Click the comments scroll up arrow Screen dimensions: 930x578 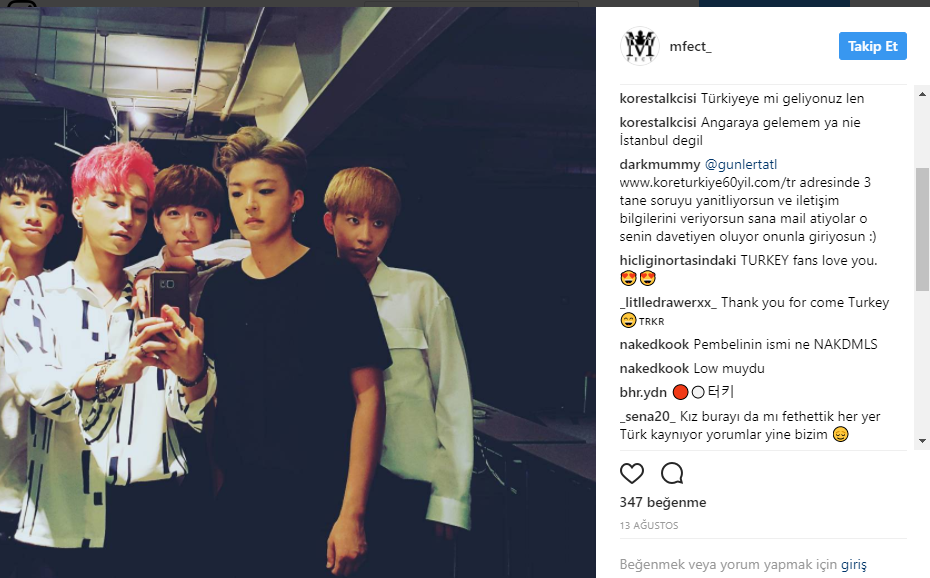922,94
